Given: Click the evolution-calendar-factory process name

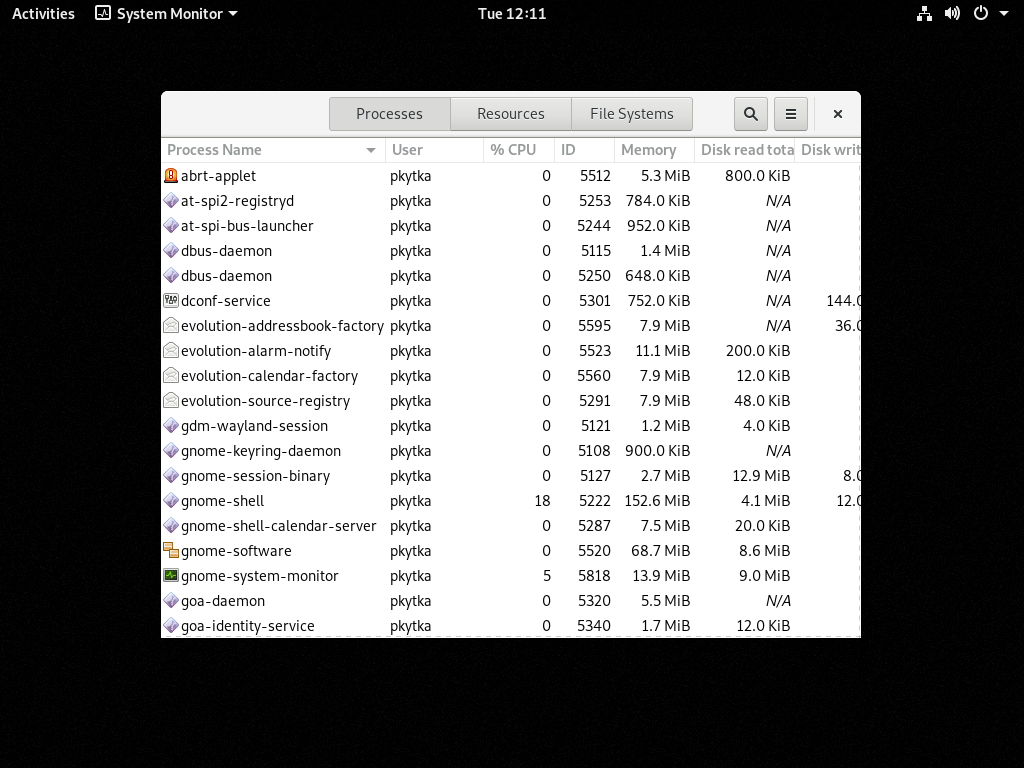Looking at the screenshot, I should click(x=269, y=376).
